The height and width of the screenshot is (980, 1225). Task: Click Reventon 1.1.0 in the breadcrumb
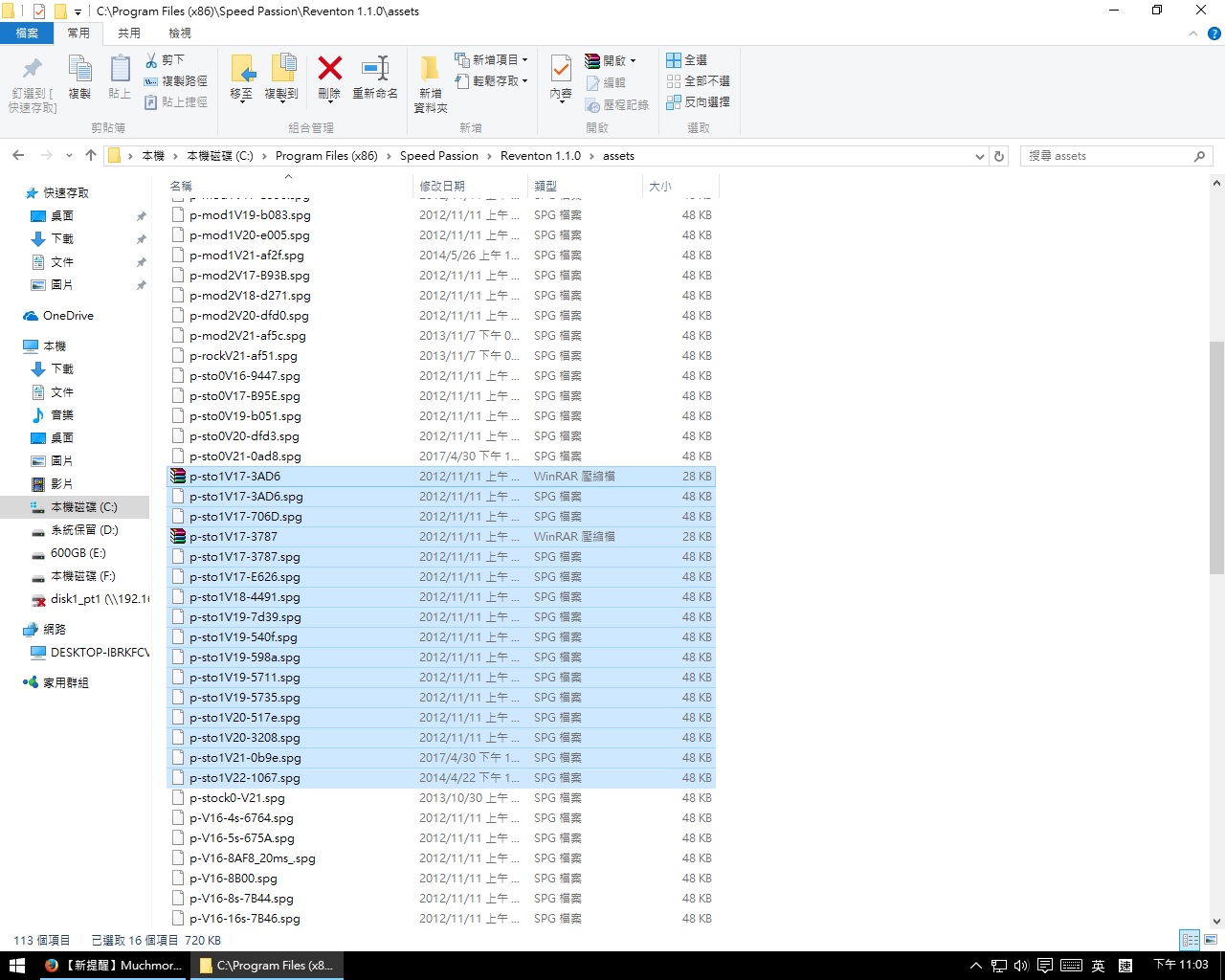tap(541, 156)
